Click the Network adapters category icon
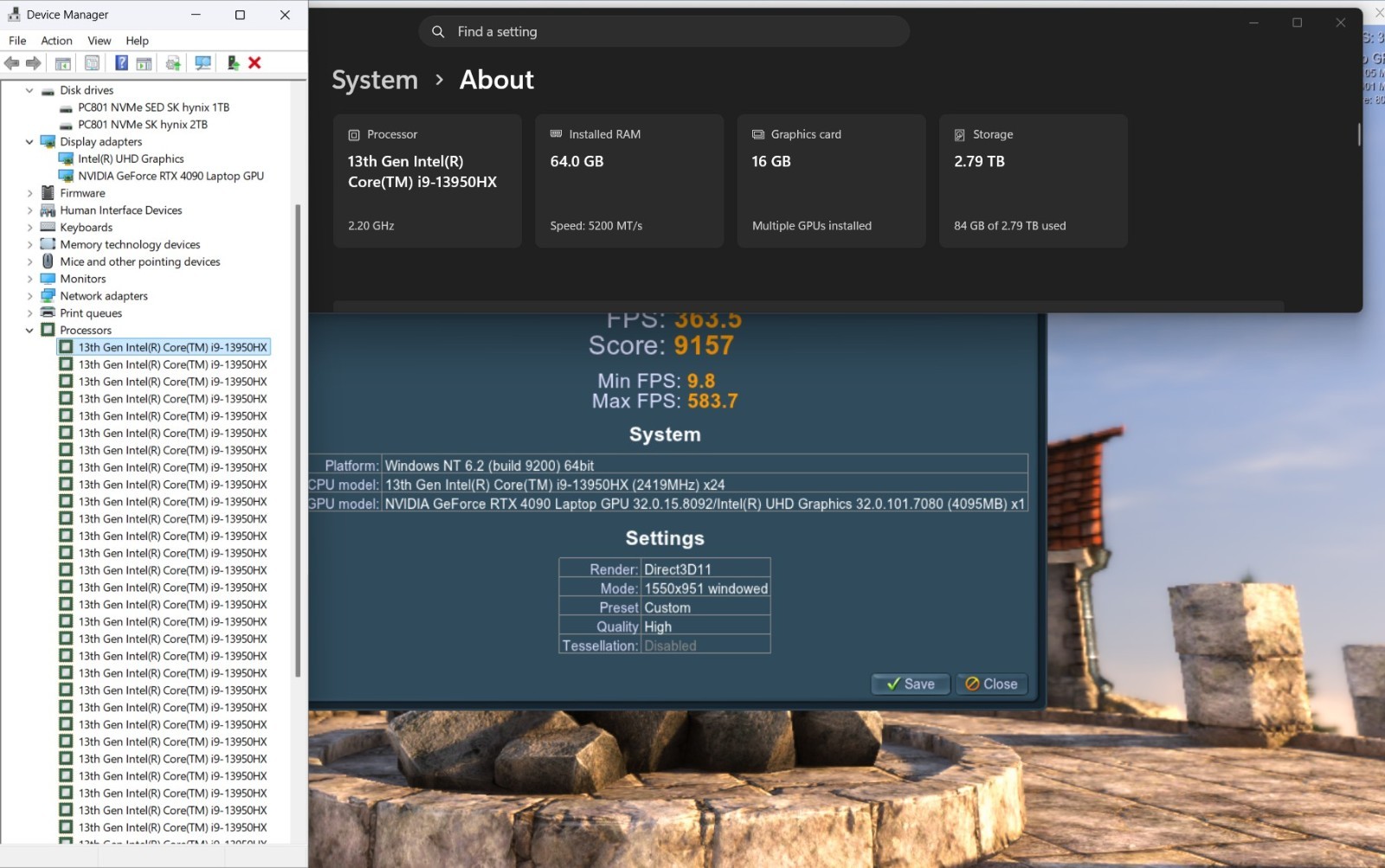This screenshot has height=868, width=1385. click(48, 296)
